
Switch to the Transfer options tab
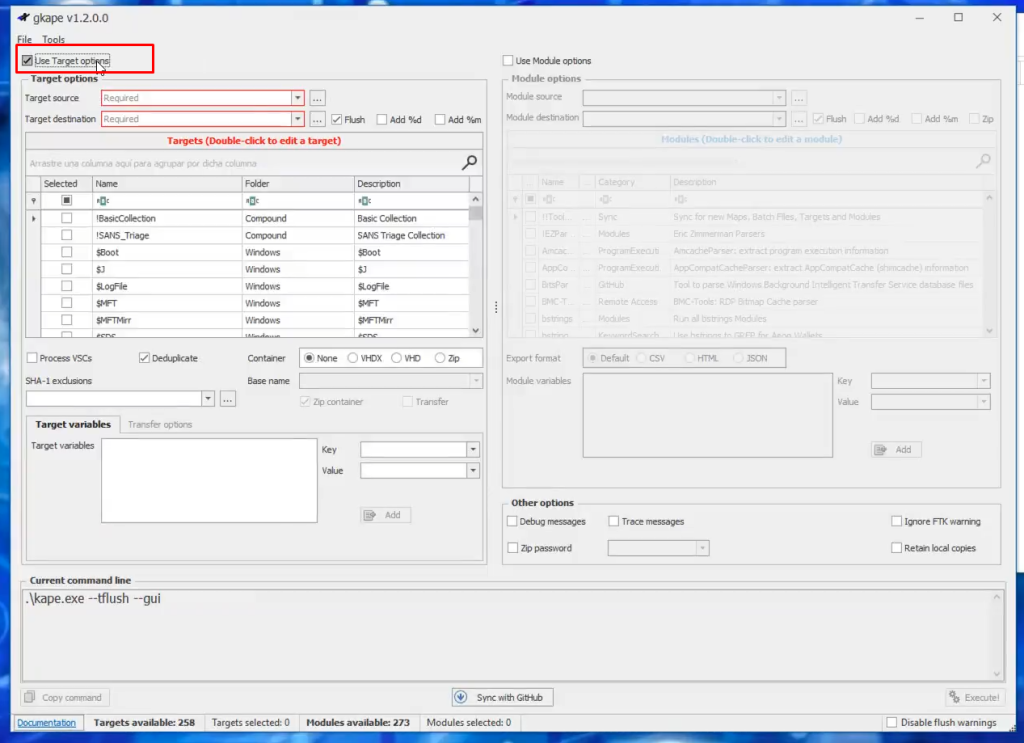pos(160,424)
